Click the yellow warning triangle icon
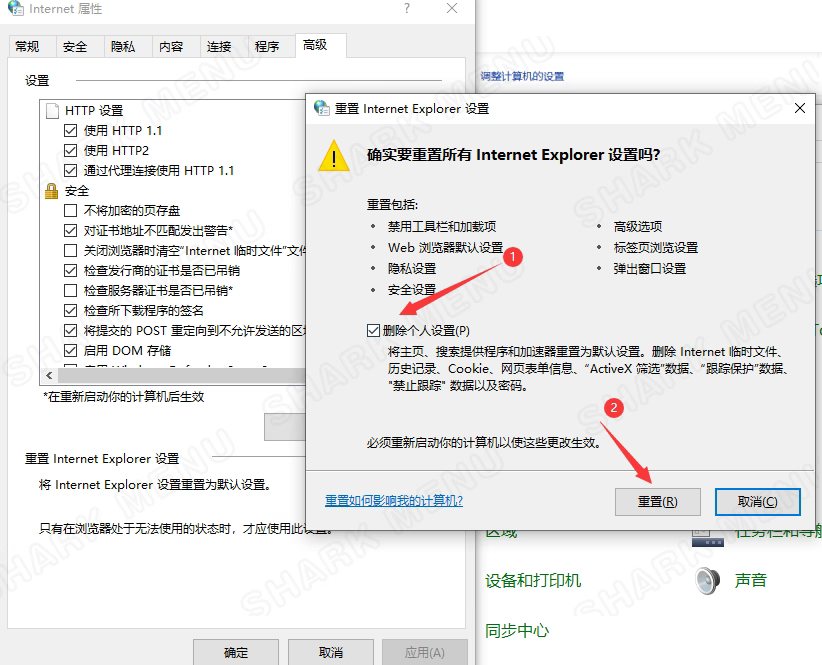The height and width of the screenshot is (665, 822). point(334,156)
